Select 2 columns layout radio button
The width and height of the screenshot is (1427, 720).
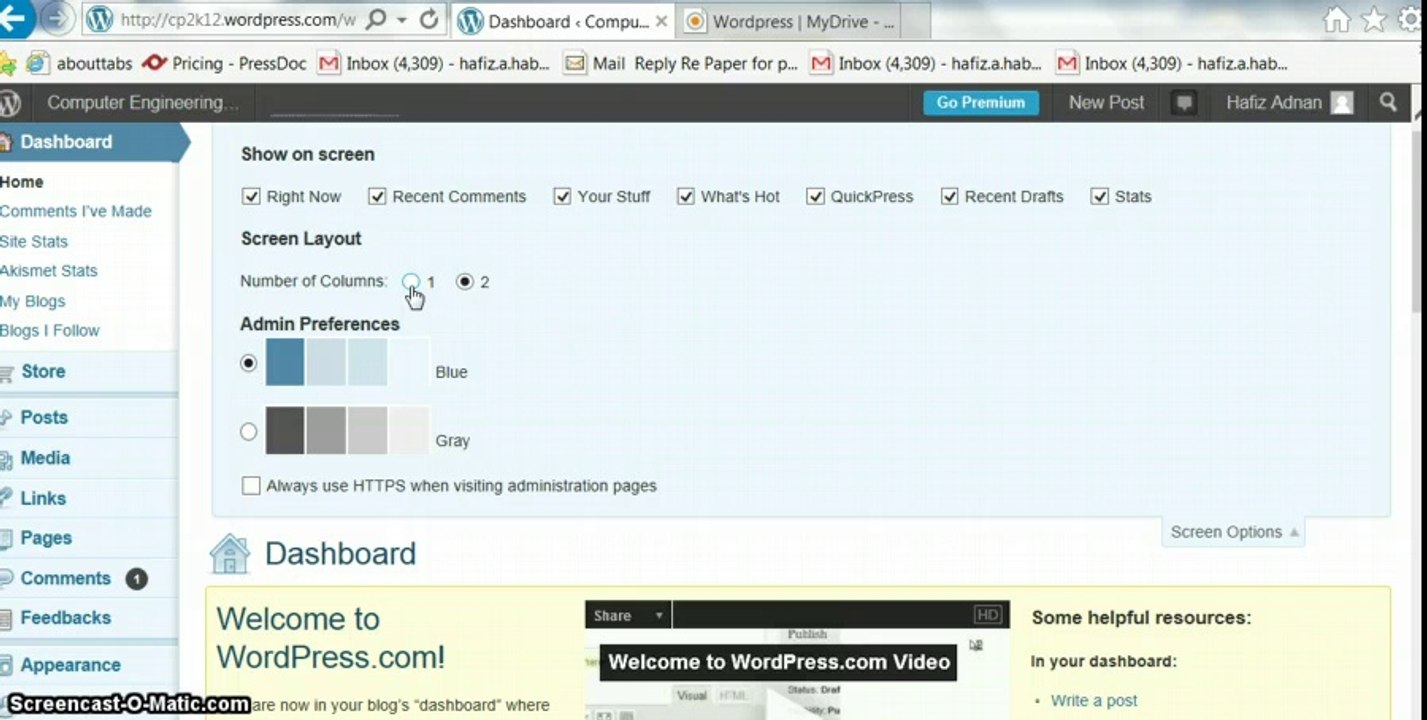[x=464, y=281]
